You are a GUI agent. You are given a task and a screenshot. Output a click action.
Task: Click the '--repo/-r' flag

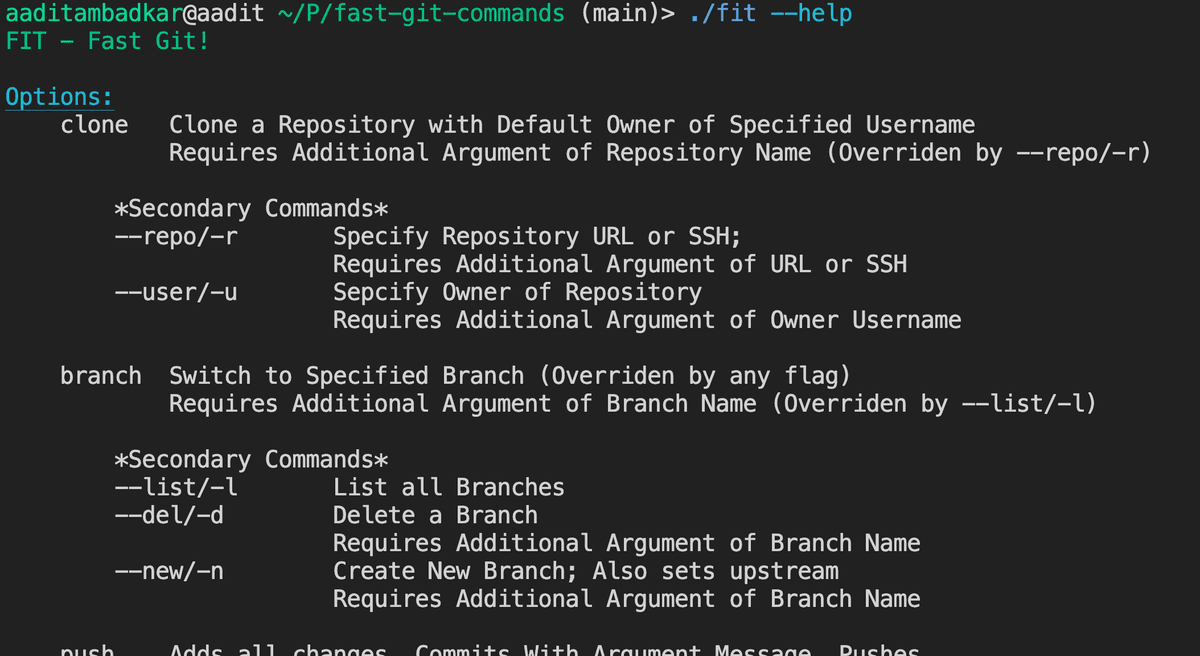tap(176, 237)
